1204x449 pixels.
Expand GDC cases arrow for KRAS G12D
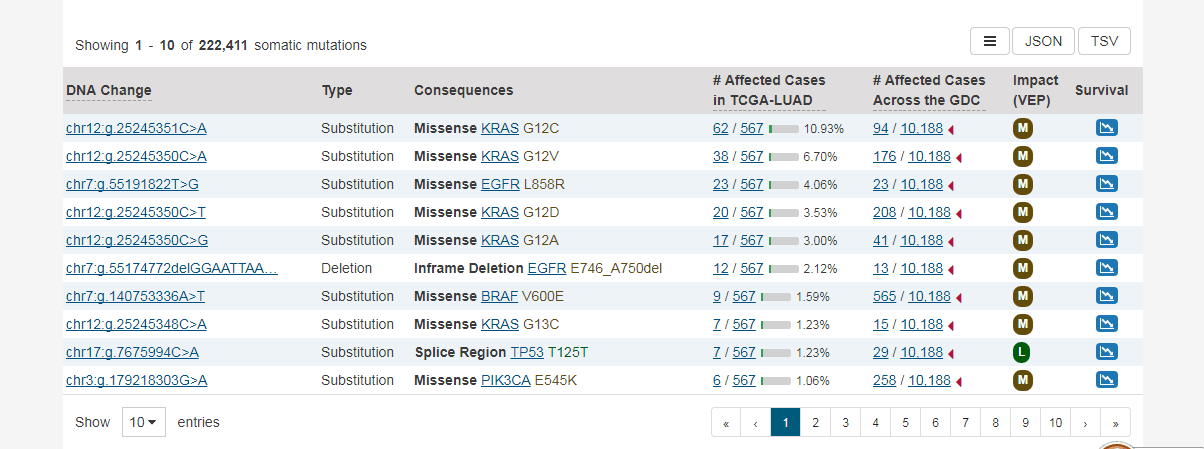tap(959, 213)
